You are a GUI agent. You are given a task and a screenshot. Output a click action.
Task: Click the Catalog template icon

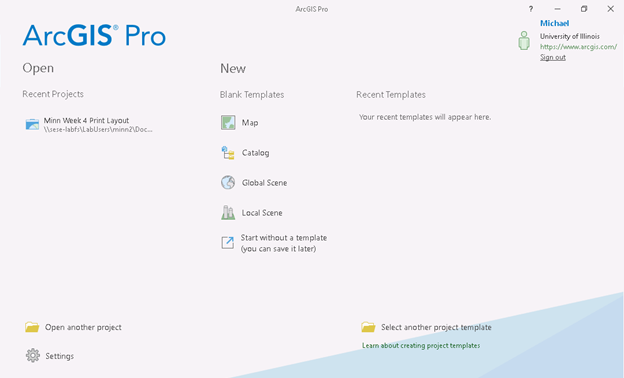click(228, 153)
